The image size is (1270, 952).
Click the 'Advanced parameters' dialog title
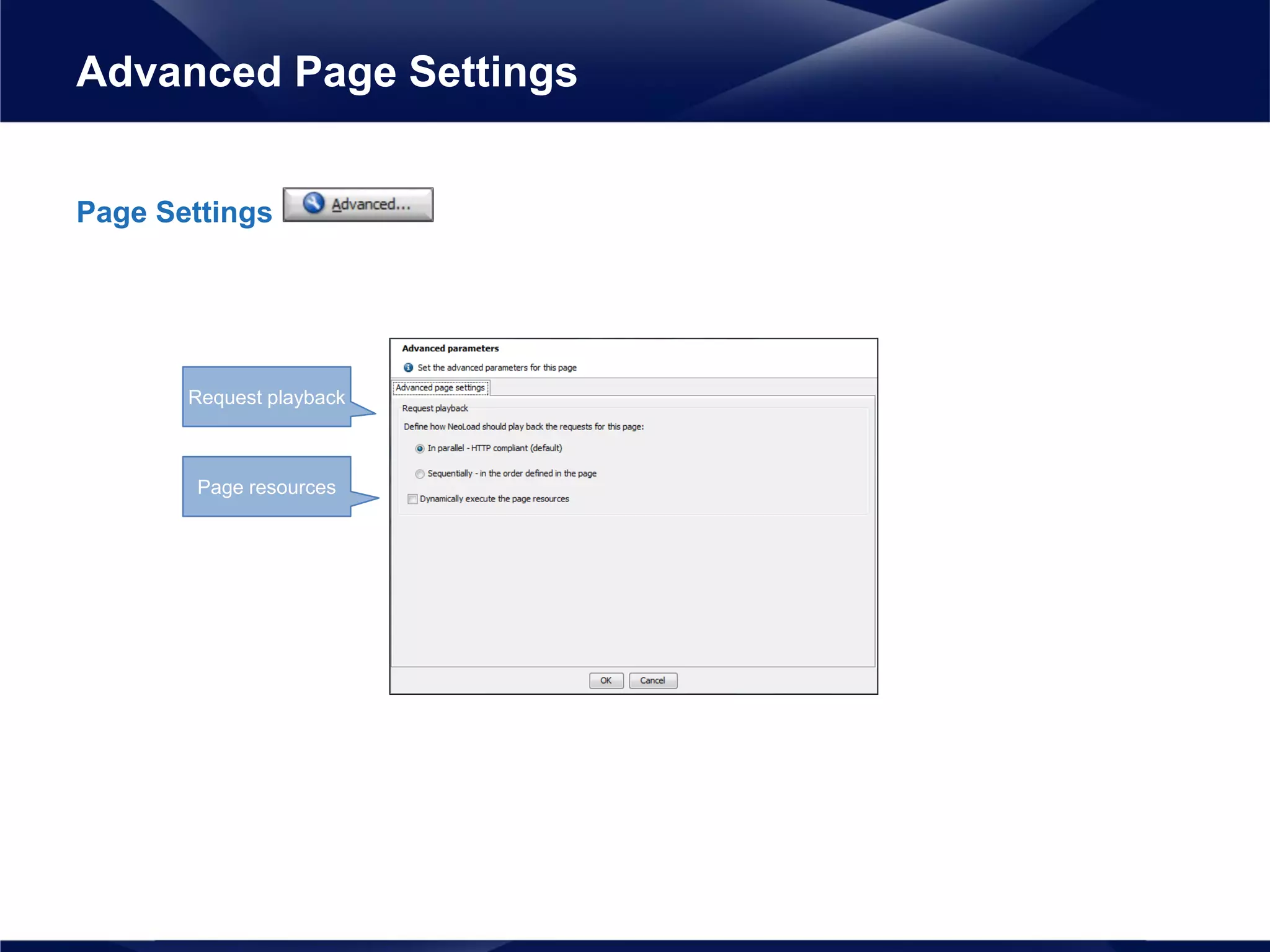point(450,348)
